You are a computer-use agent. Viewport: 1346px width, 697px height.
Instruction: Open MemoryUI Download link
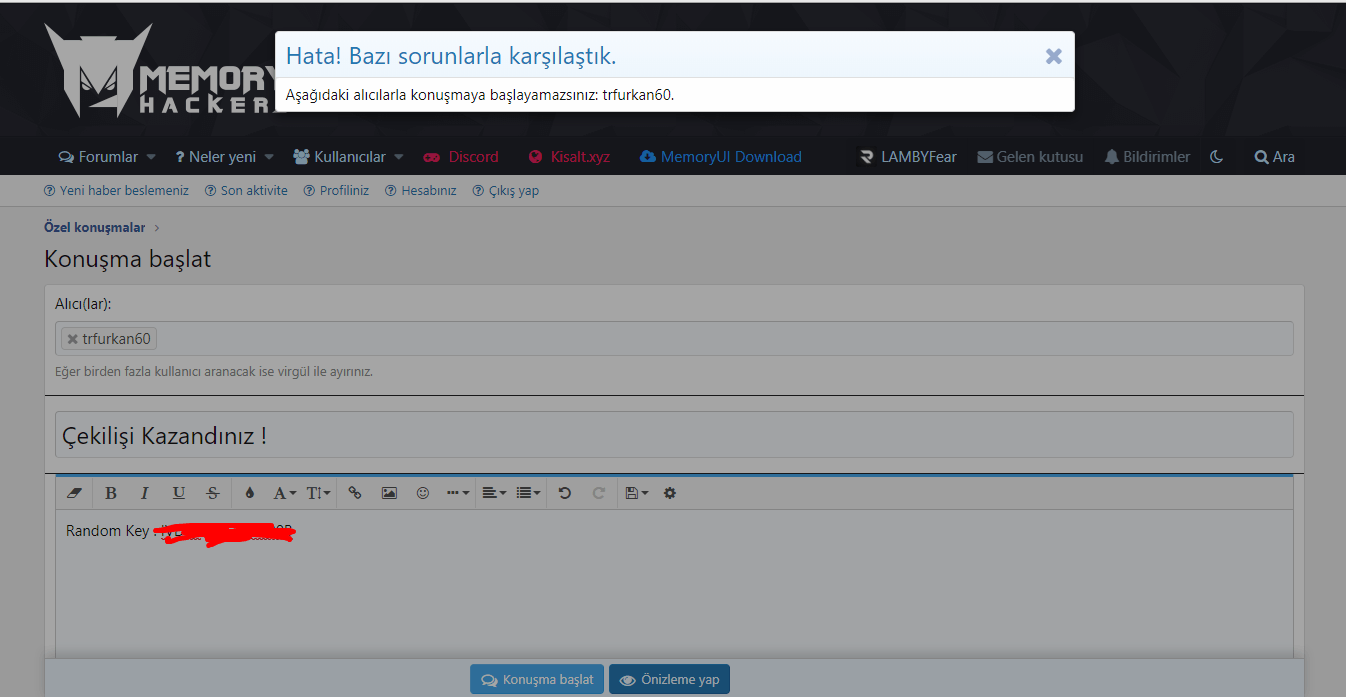click(721, 157)
